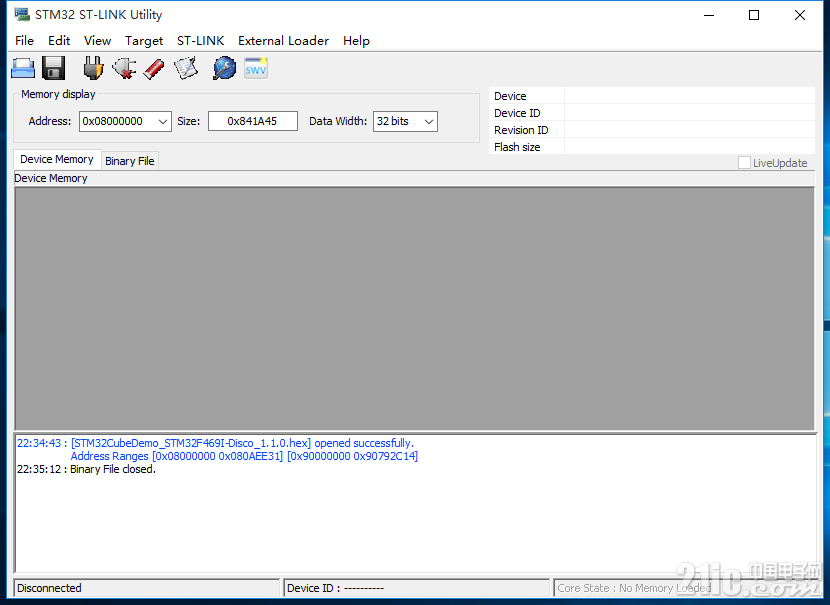
Task: Toggle the LiveUpdate checkbox
Action: tap(744, 162)
